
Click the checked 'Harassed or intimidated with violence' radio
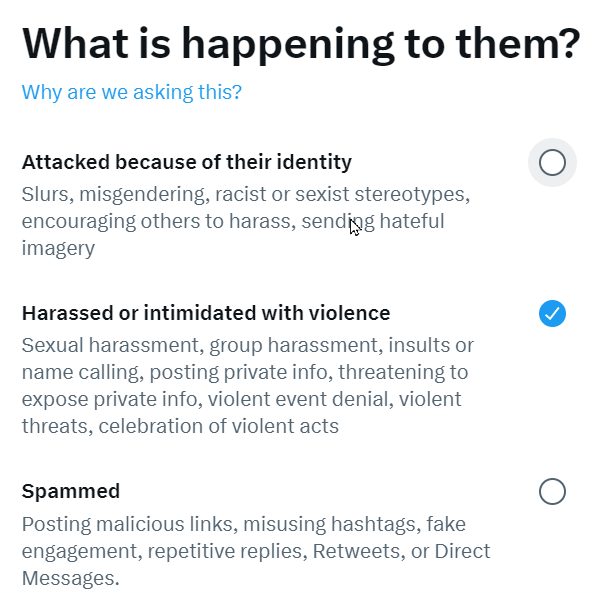tap(552, 314)
